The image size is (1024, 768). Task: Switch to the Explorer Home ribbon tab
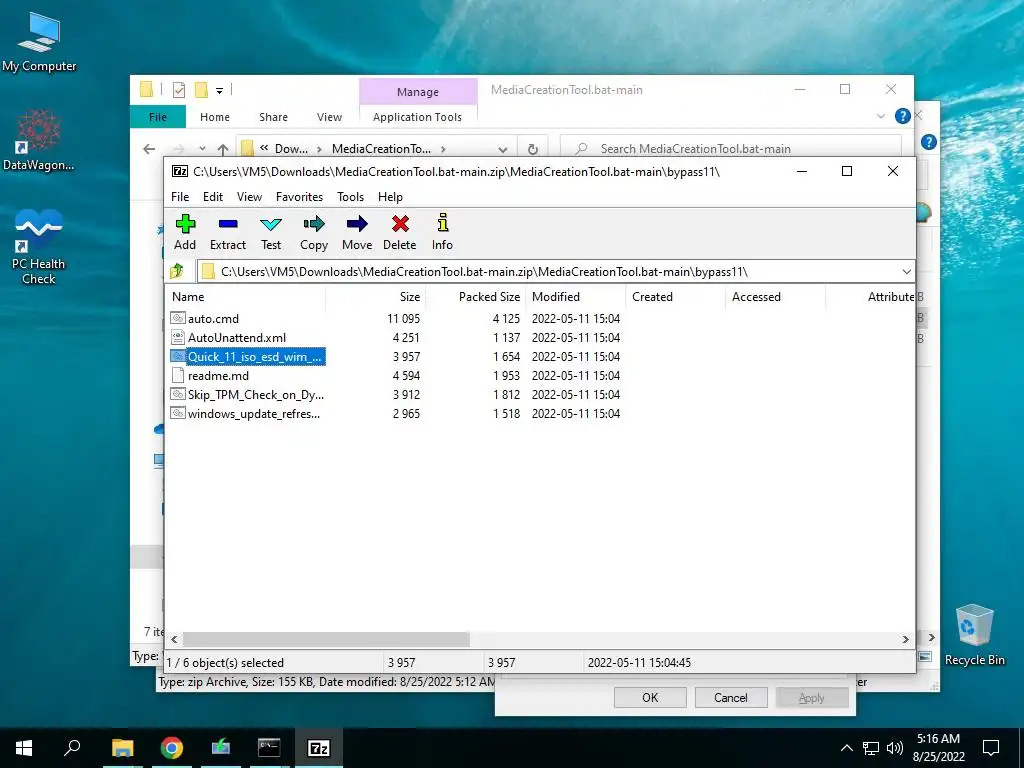[x=215, y=117]
